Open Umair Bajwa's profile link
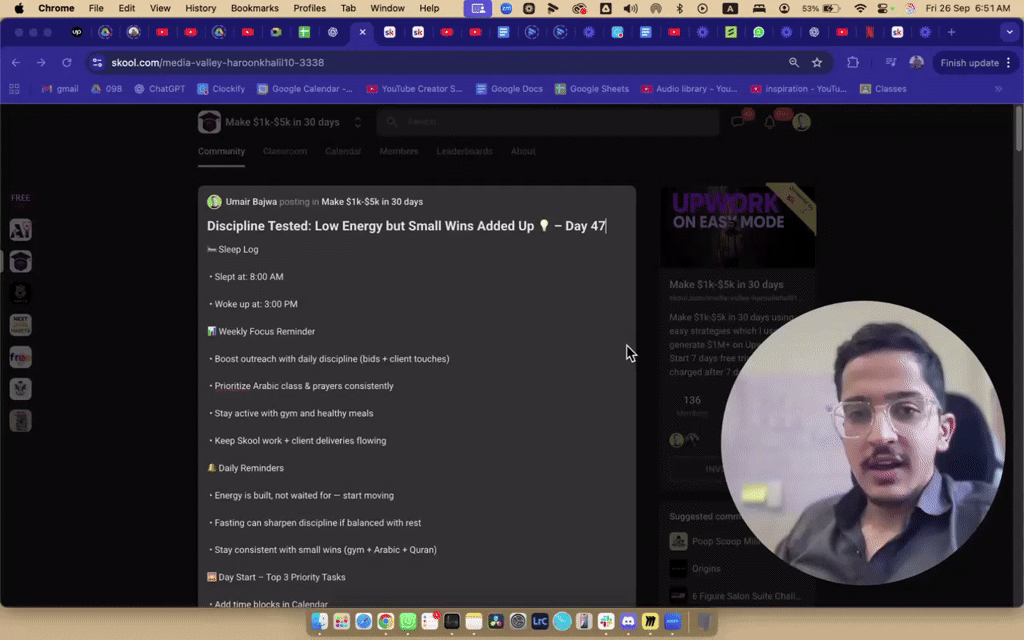Image resolution: width=1024 pixels, height=640 pixels. click(251, 202)
